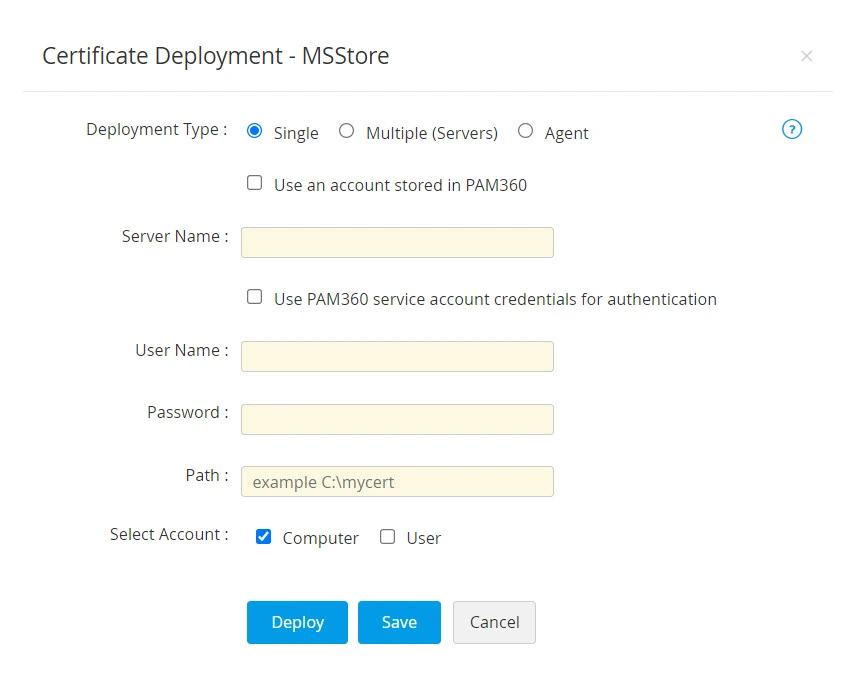Click the Server Name label text
The image size is (846, 684).
(171, 236)
